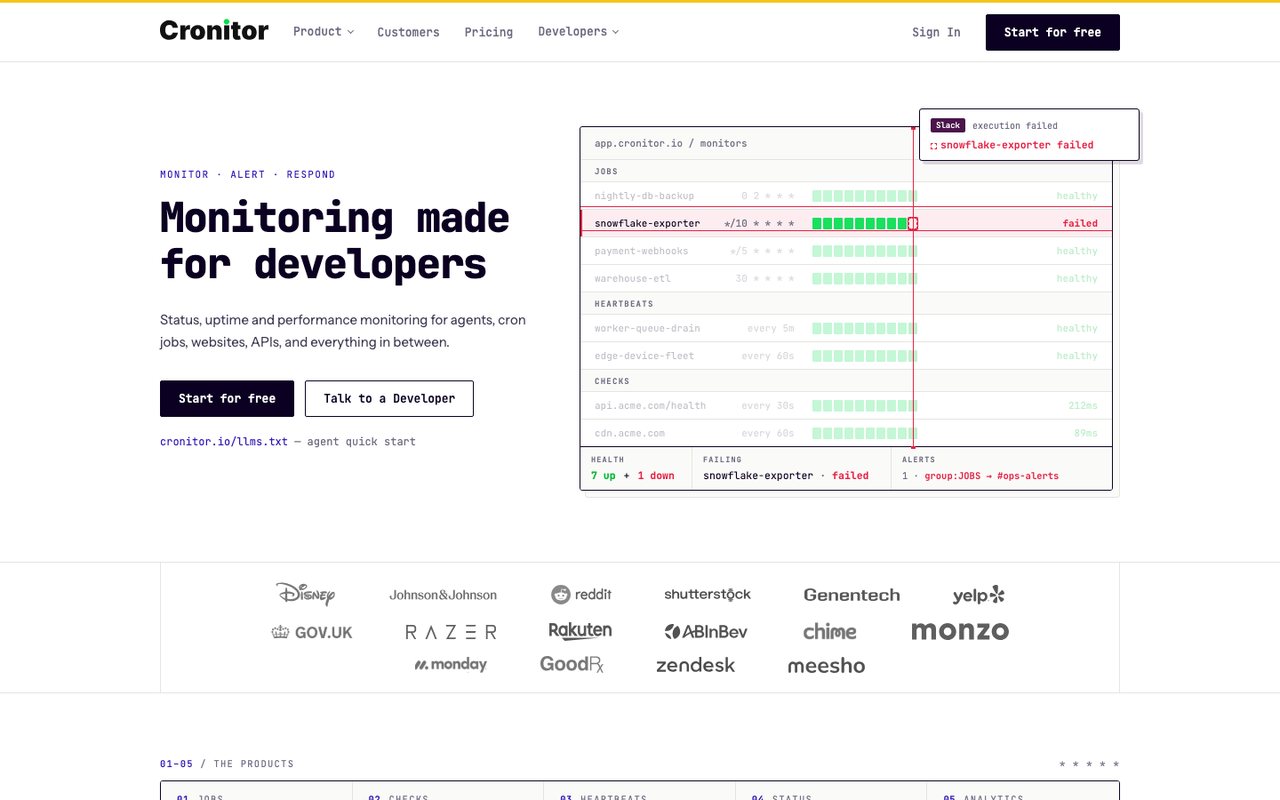Viewport: 1280px width, 800px height.
Task: Click the #ops-alerts alert text
Action: pos(1028,476)
